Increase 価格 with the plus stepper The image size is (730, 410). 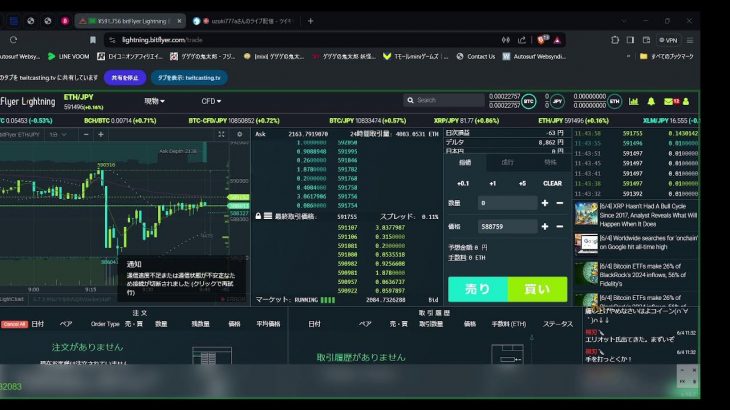[x=545, y=227]
